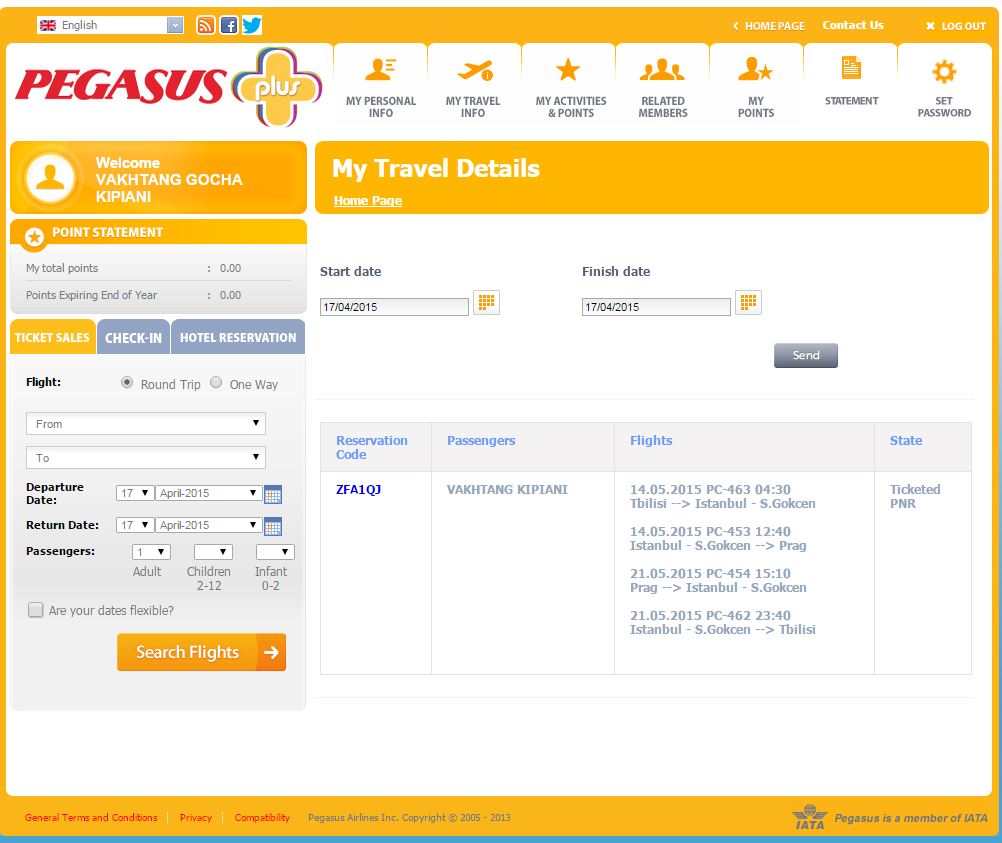
Task: Open the Twitter bird icon
Action: pos(252,25)
